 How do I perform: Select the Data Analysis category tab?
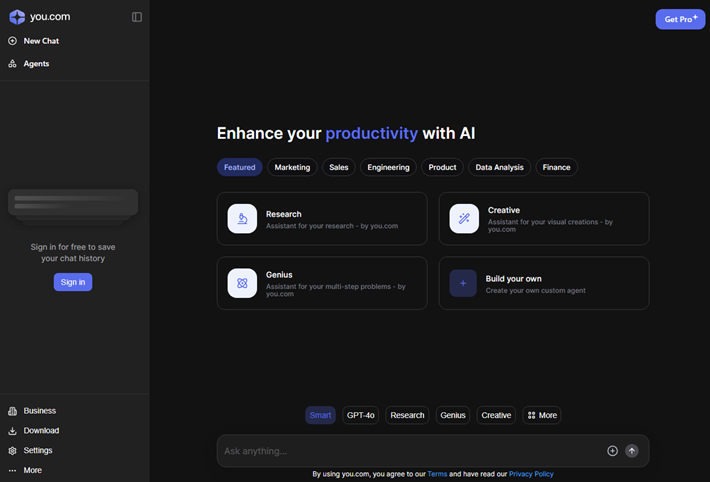(499, 167)
